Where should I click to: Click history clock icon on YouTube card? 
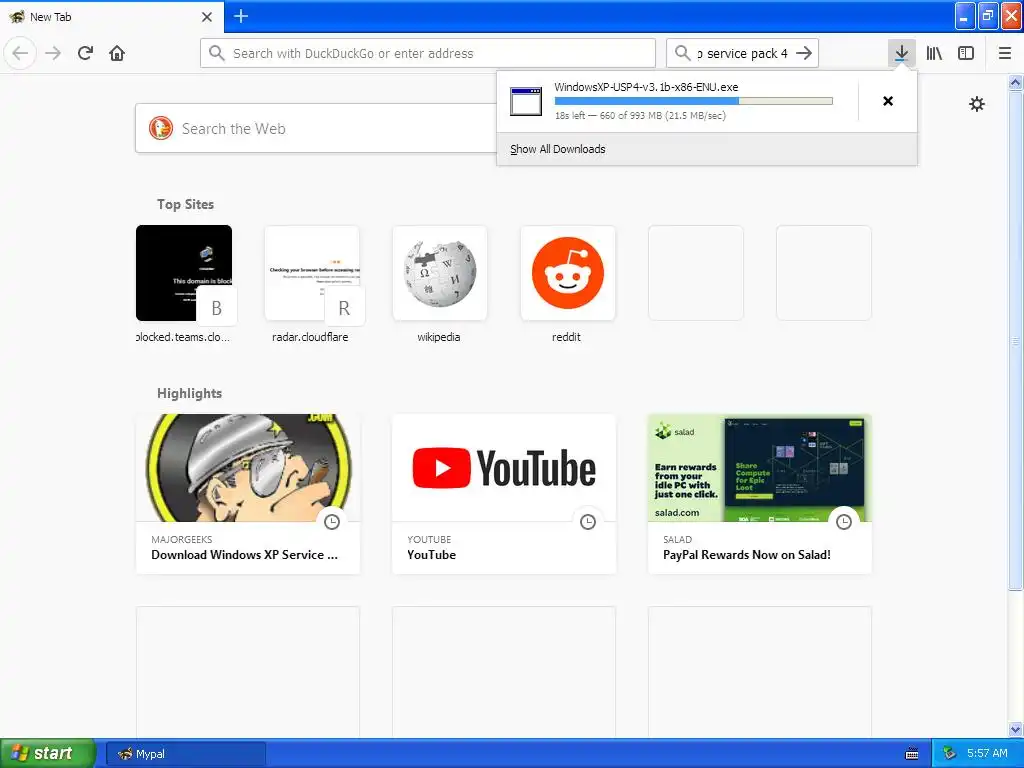click(588, 522)
